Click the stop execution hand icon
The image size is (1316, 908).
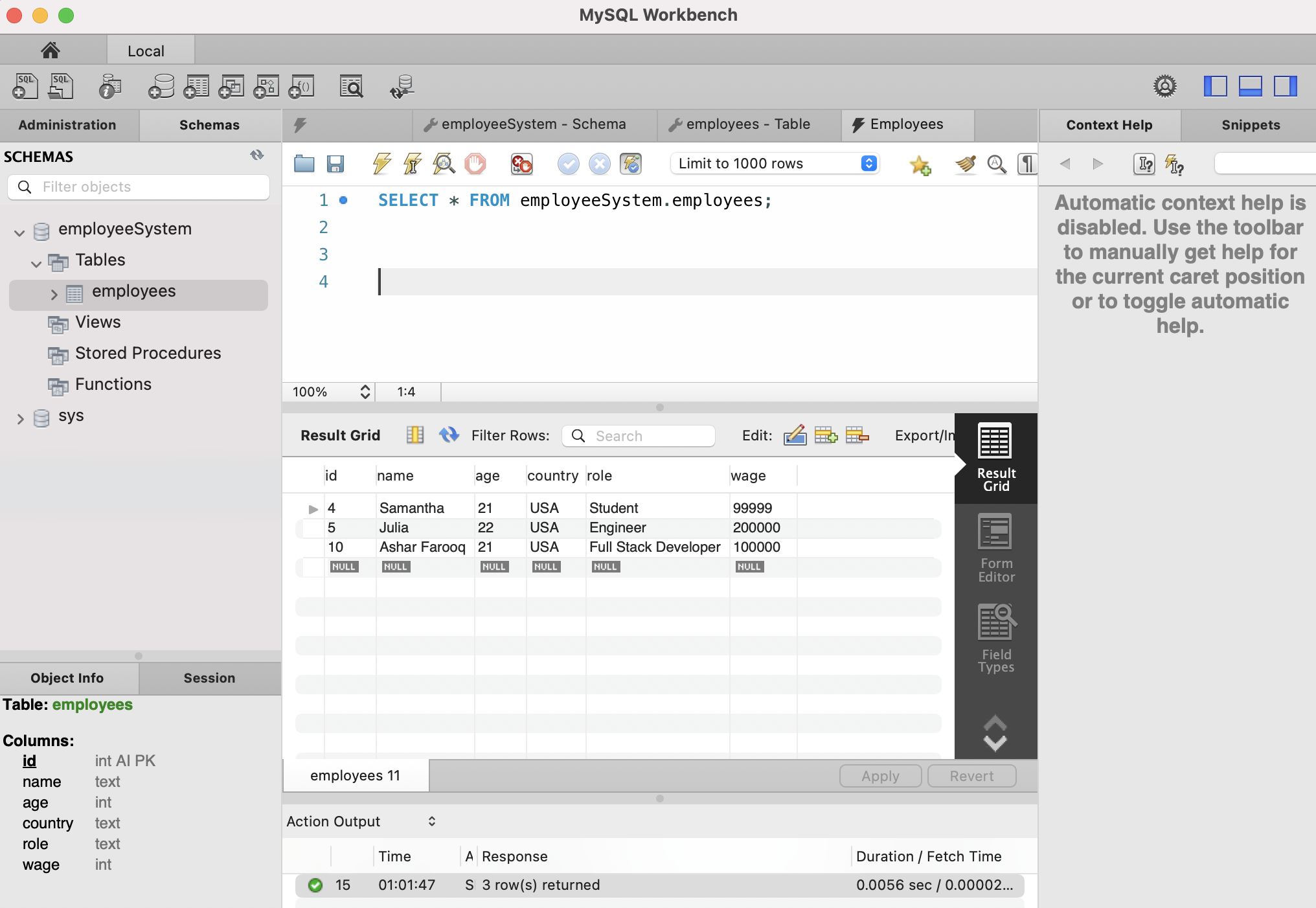tap(475, 164)
